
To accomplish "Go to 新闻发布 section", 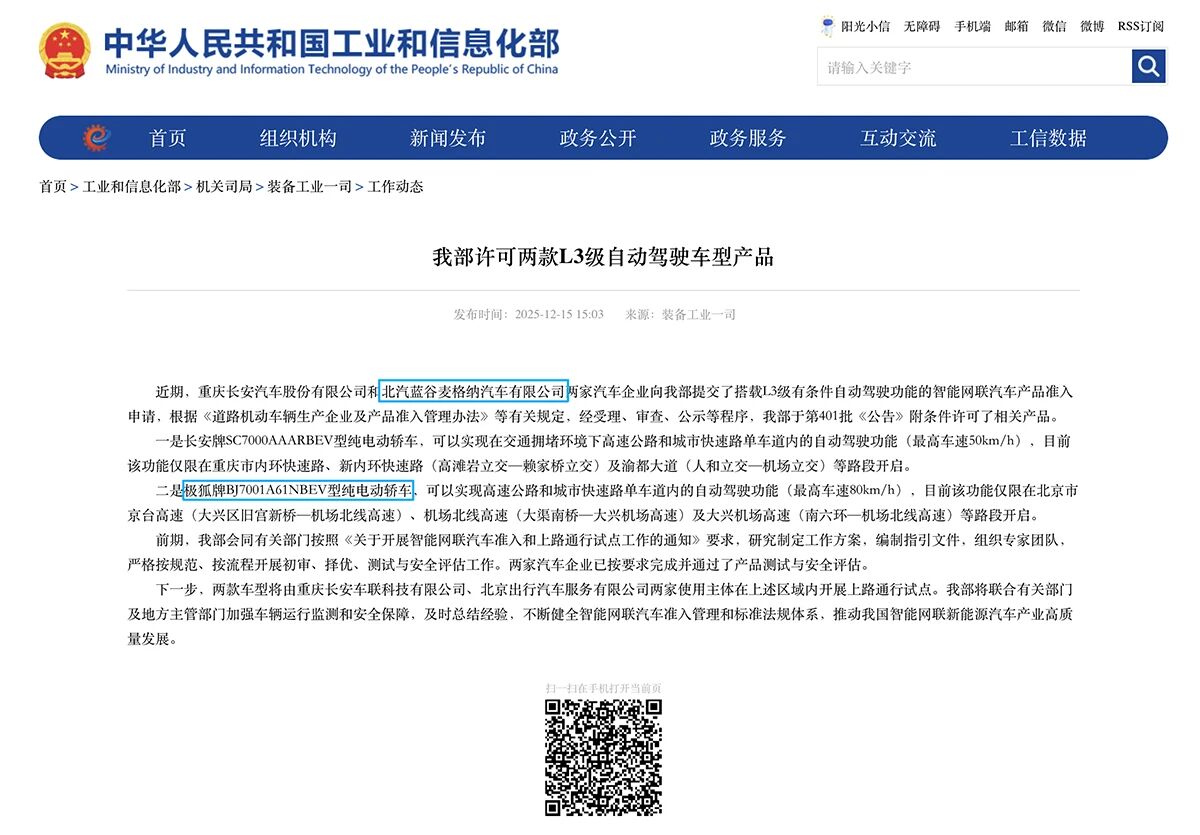I will click(448, 138).
